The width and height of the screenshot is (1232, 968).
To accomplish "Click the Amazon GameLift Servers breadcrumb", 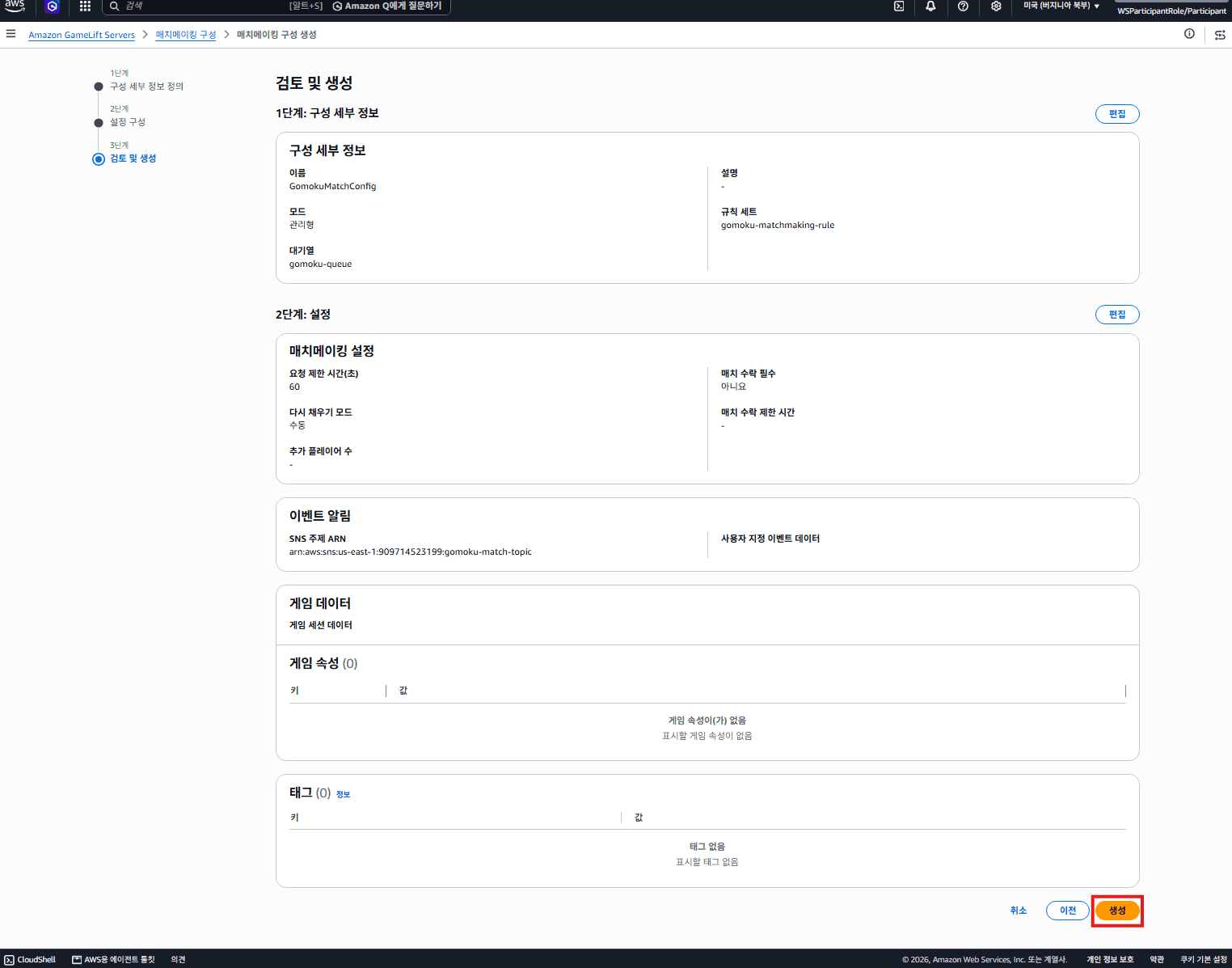I will point(82,35).
